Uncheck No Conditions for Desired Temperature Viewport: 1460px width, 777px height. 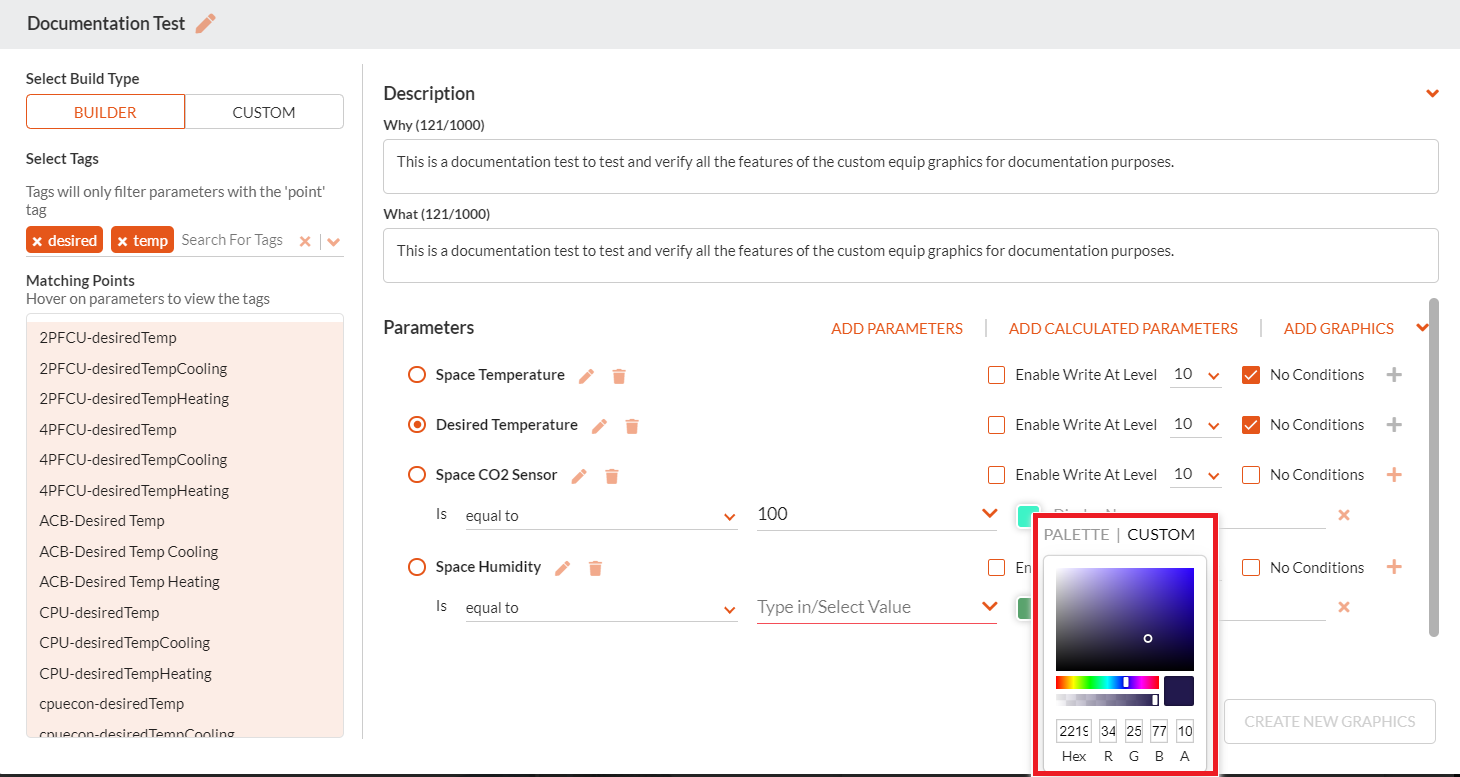coord(1250,425)
